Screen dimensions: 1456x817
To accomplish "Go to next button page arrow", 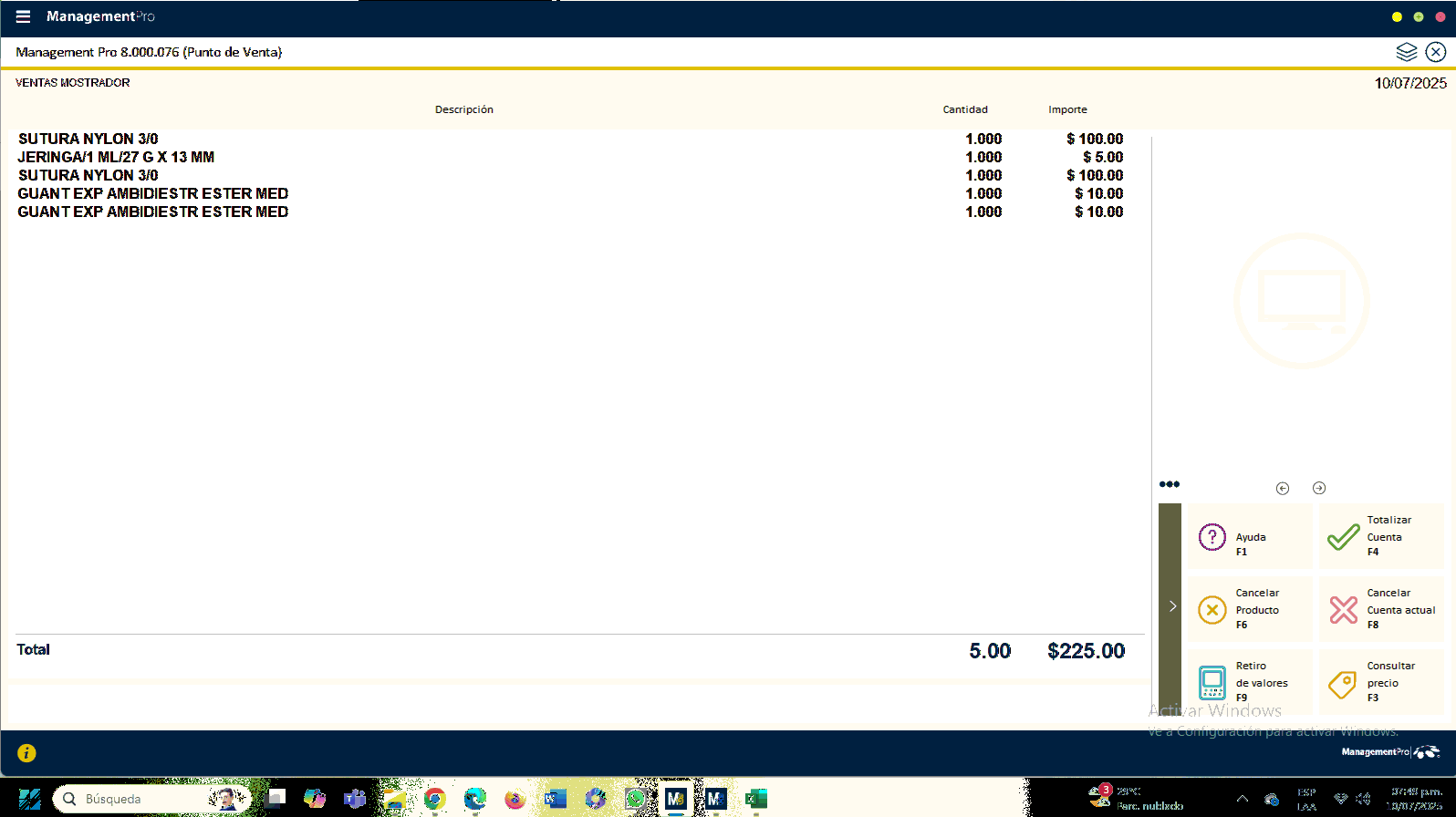I will pos(1319,488).
